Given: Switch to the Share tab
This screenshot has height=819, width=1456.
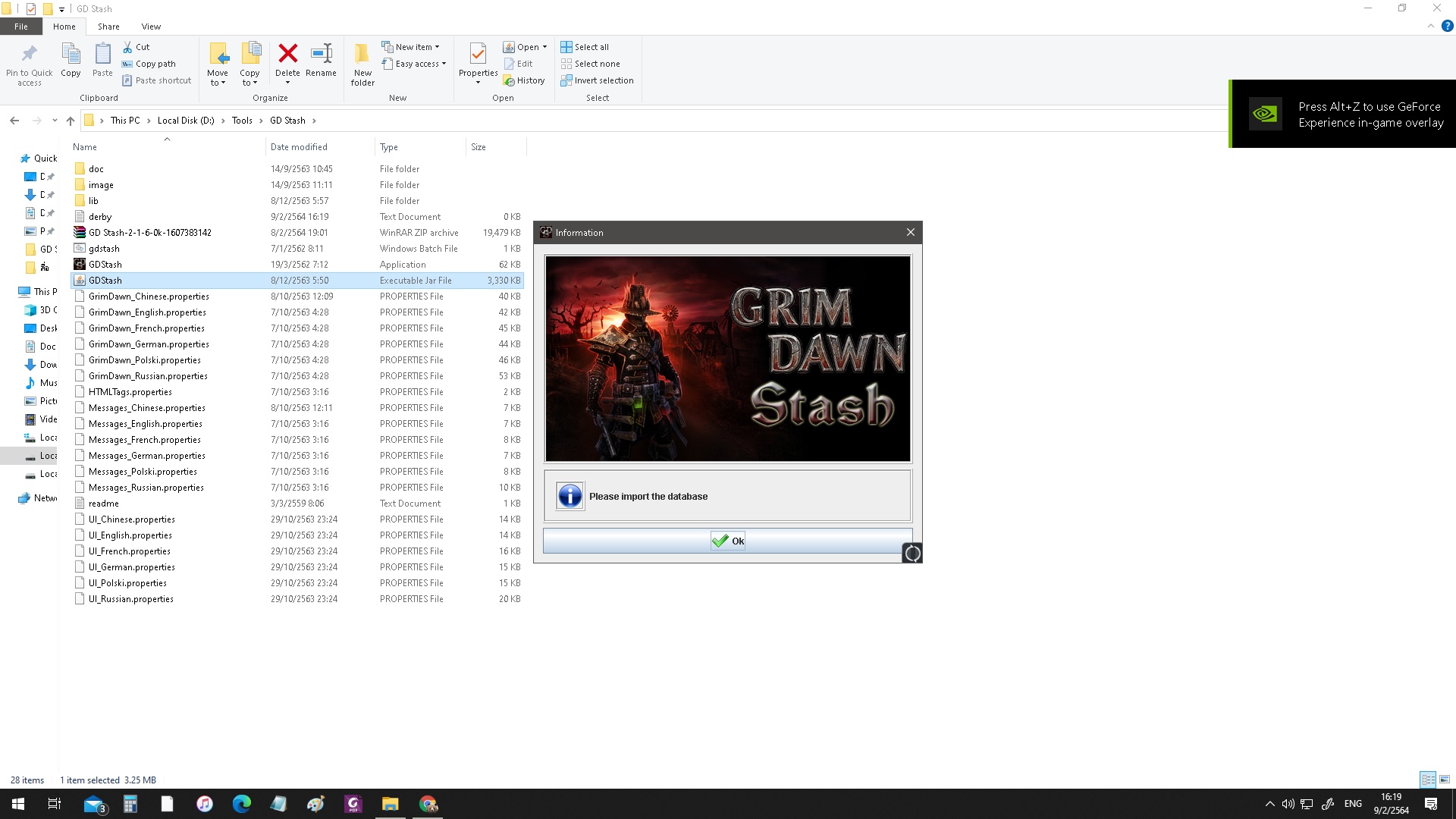Looking at the screenshot, I should click(x=108, y=27).
